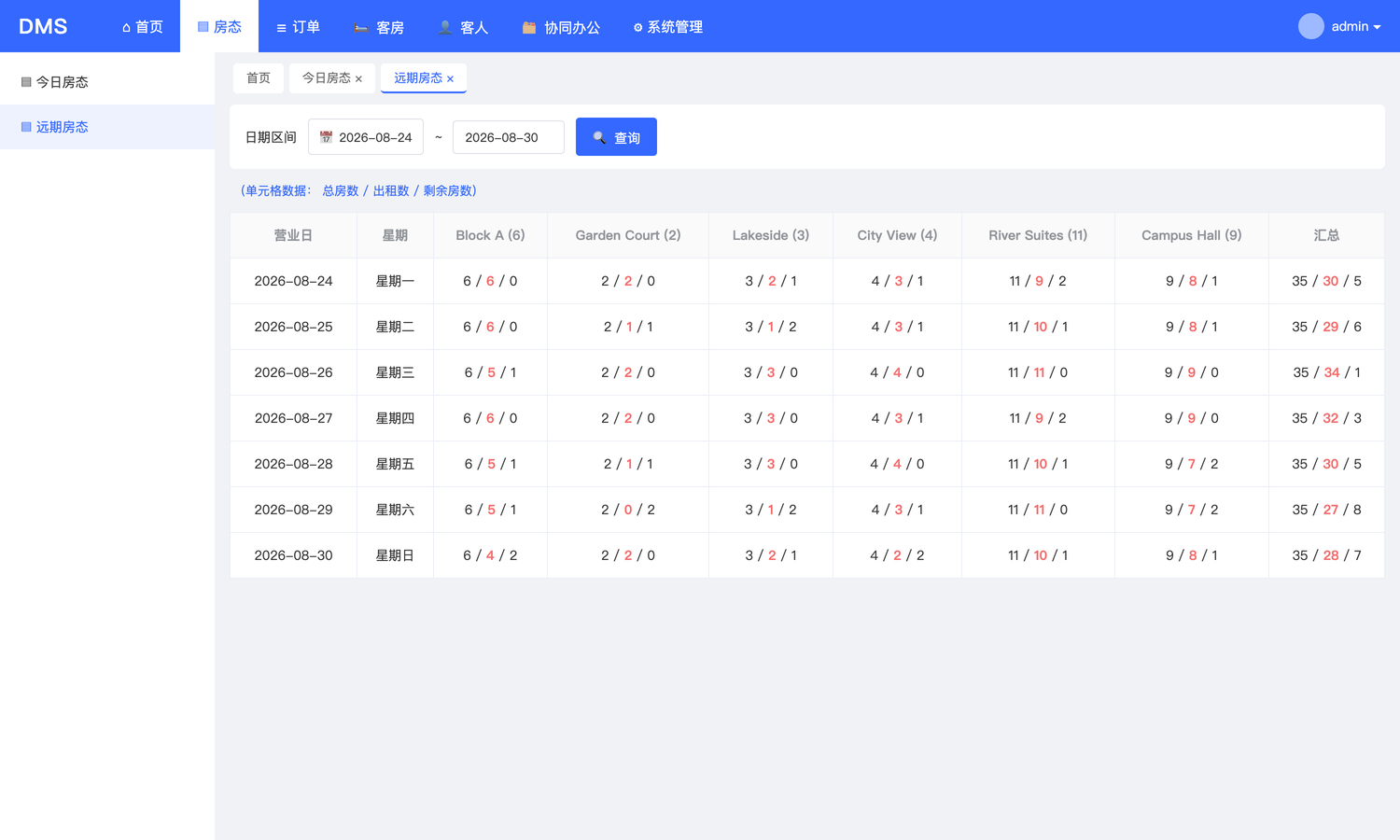Close the 今日房态 tab
The width and height of the screenshot is (1400, 840).
[358, 79]
